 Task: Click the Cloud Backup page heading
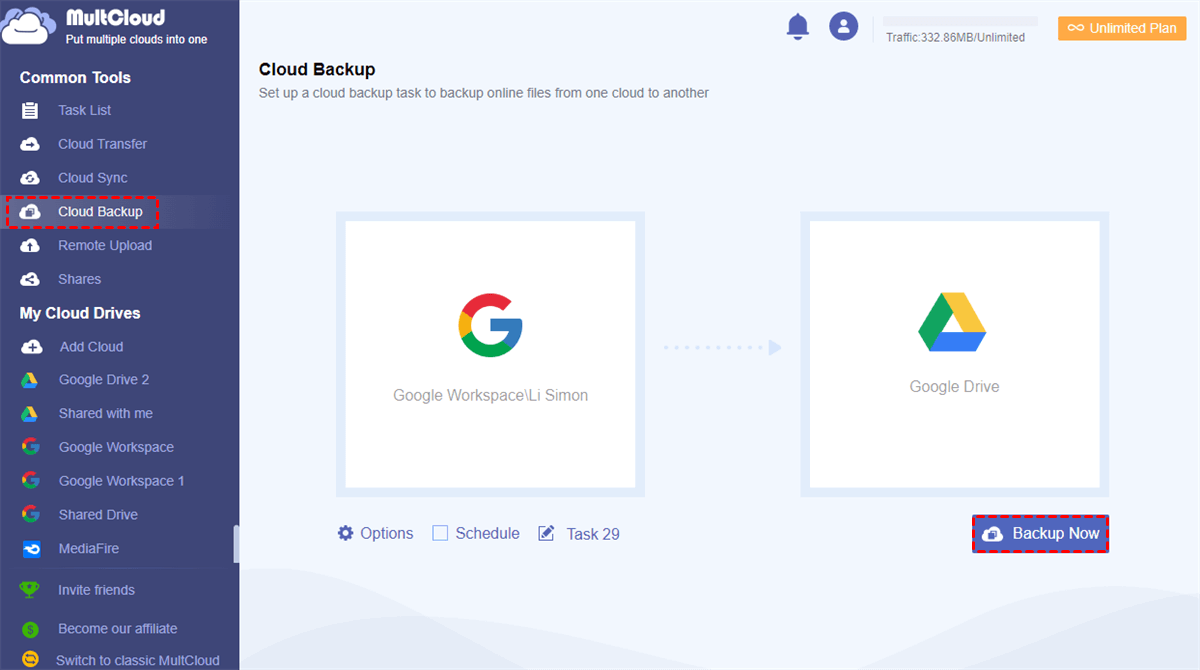tap(317, 69)
